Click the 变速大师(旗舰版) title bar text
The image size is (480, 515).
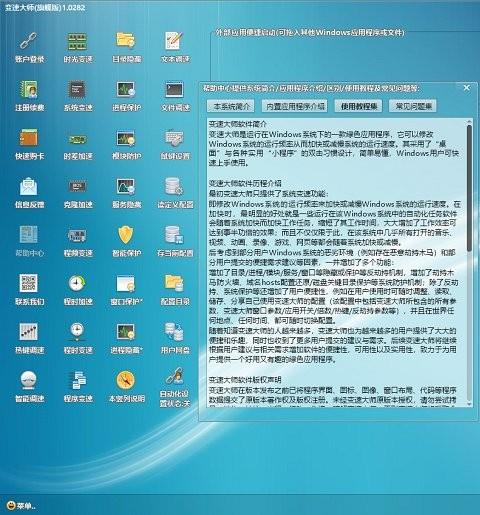pyautogui.click(x=45, y=7)
